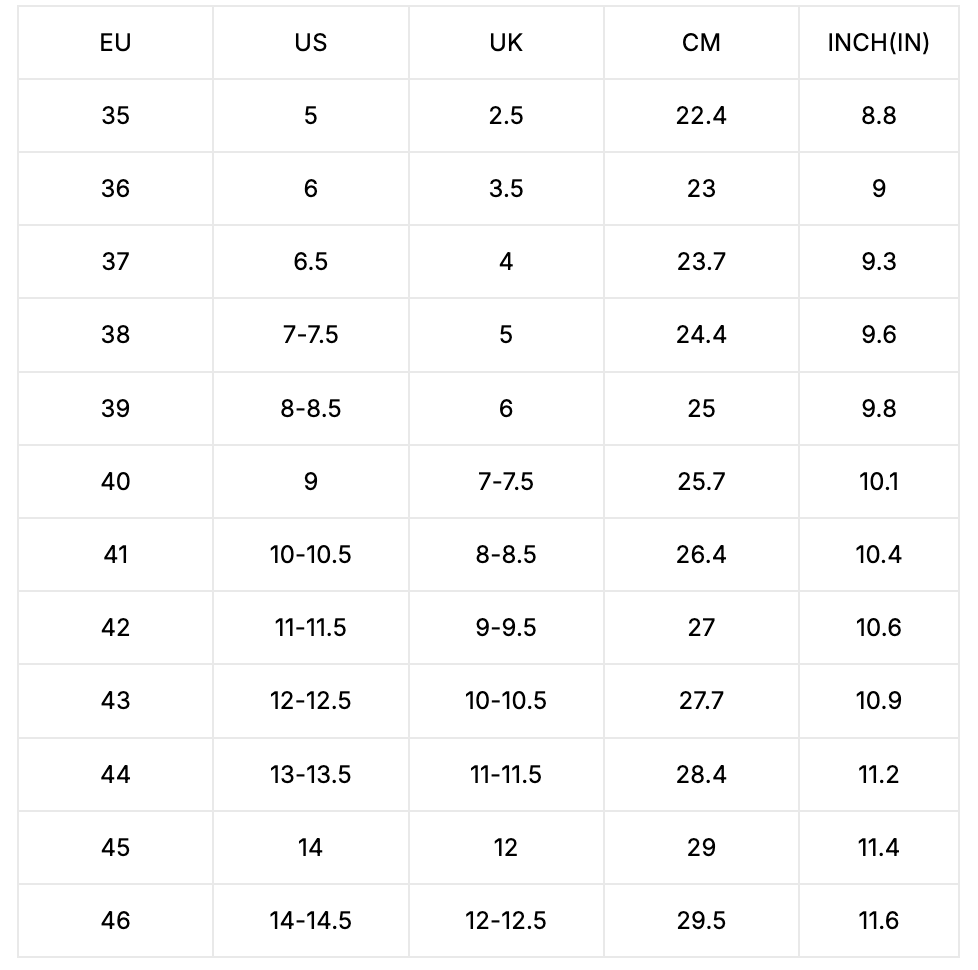Viewport: 978px width, 970px height.
Task: Select the EU size 35 cell
Action: coord(116,116)
